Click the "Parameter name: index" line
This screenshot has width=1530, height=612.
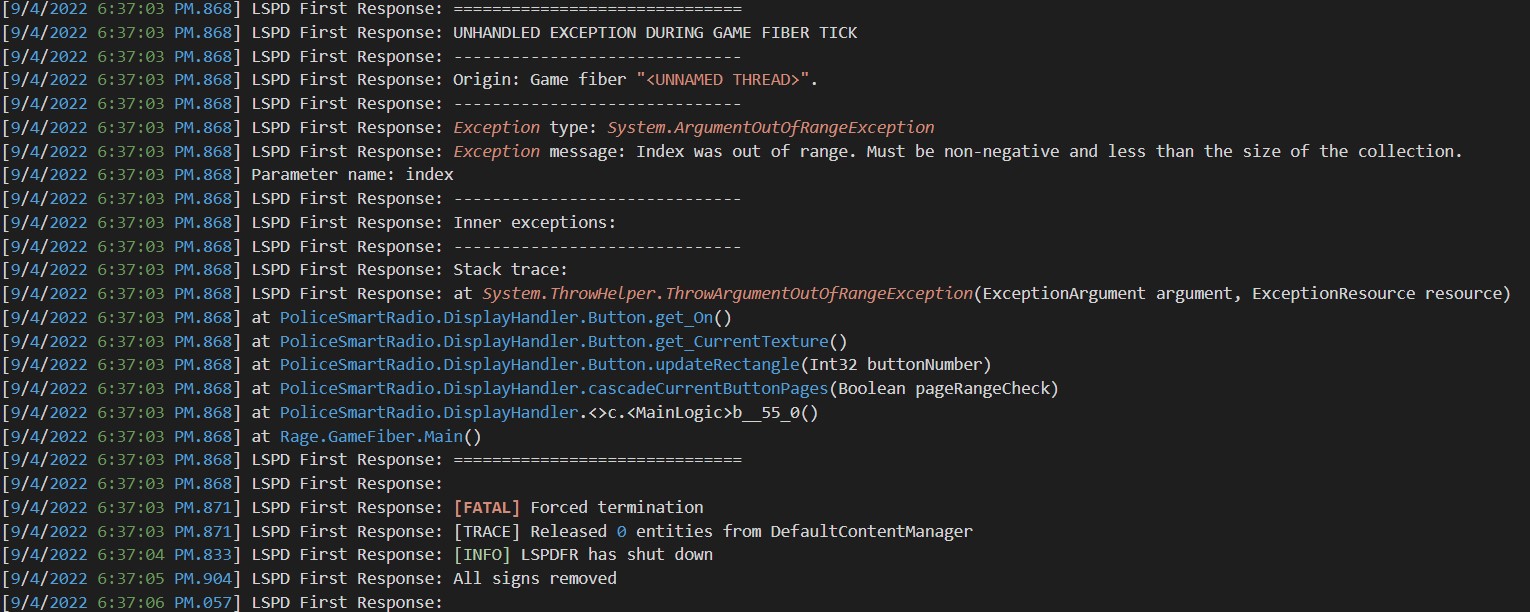tap(352, 175)
